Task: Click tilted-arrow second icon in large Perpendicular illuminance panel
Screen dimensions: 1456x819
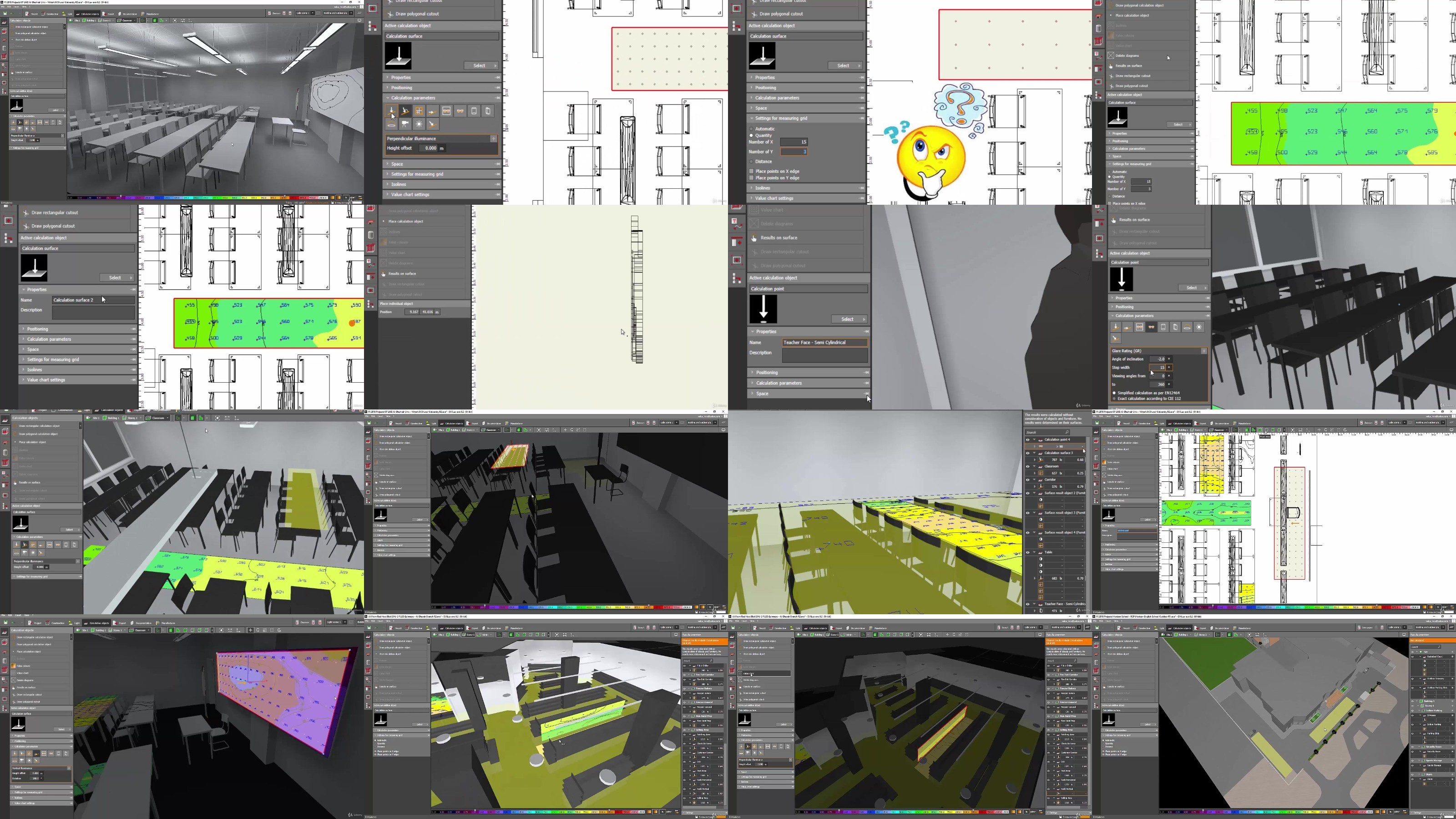Action: coord(405,111)
